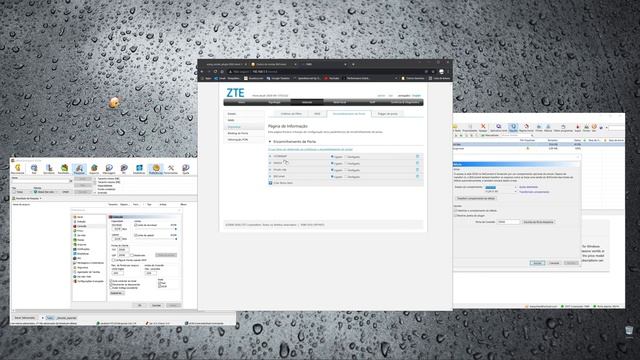This screenshot has width=640, height=360.
Task: Expand the first port forwarding rule row
Action: (x=270, y=156)
